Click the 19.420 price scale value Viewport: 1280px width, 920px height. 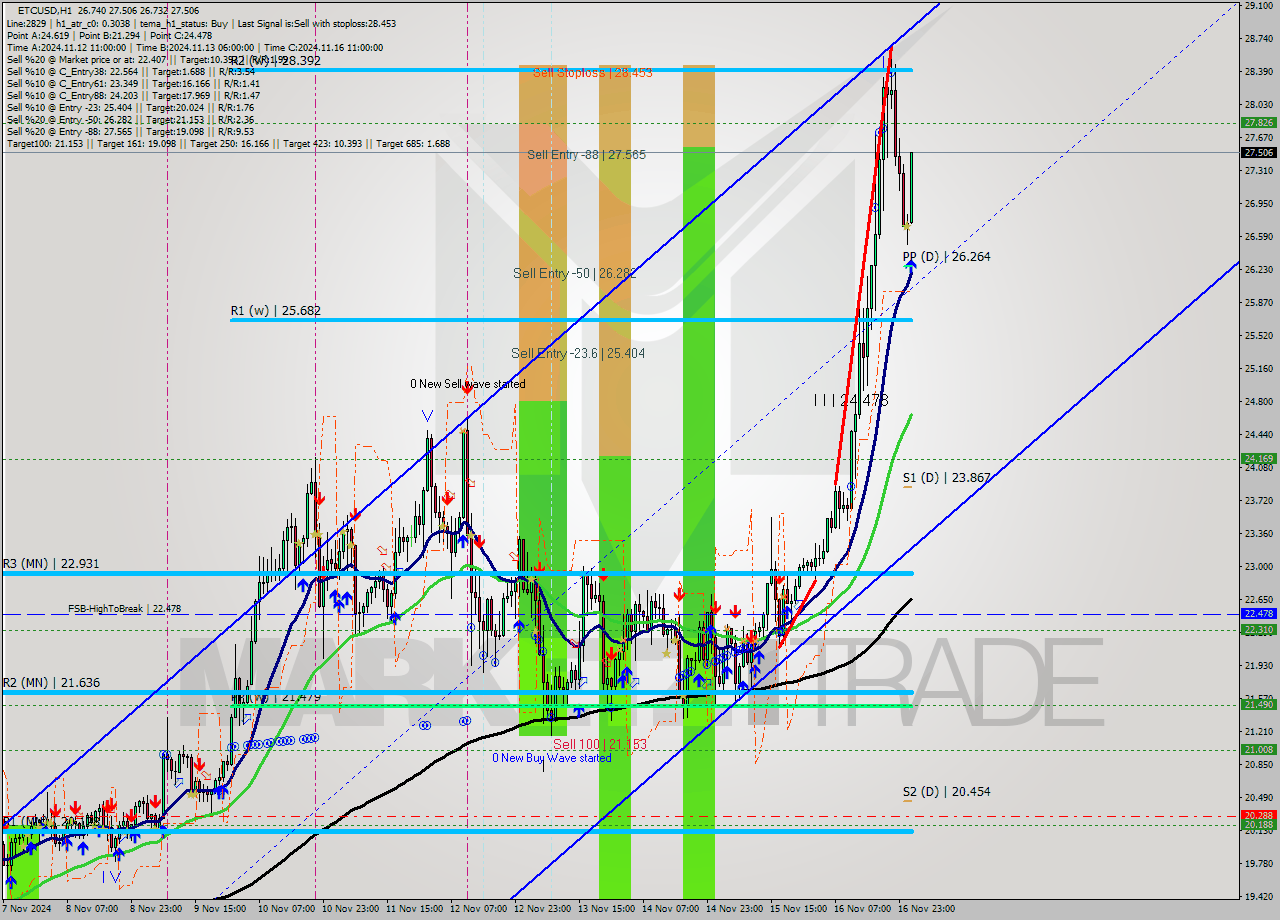click(x=1258, y=896)
